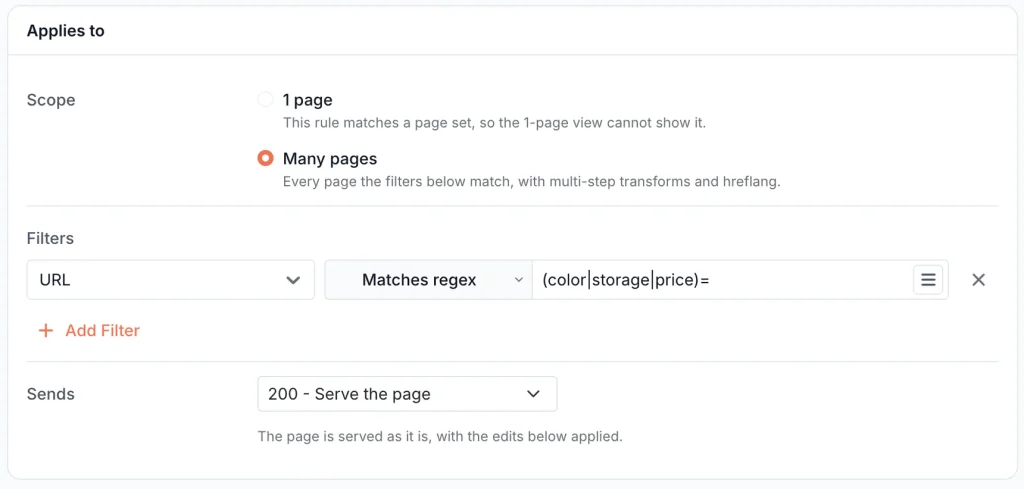This screenshot has height=489, width=1024.
Task: Click 'The page is served as it is' note
Action: pos(440,436)
